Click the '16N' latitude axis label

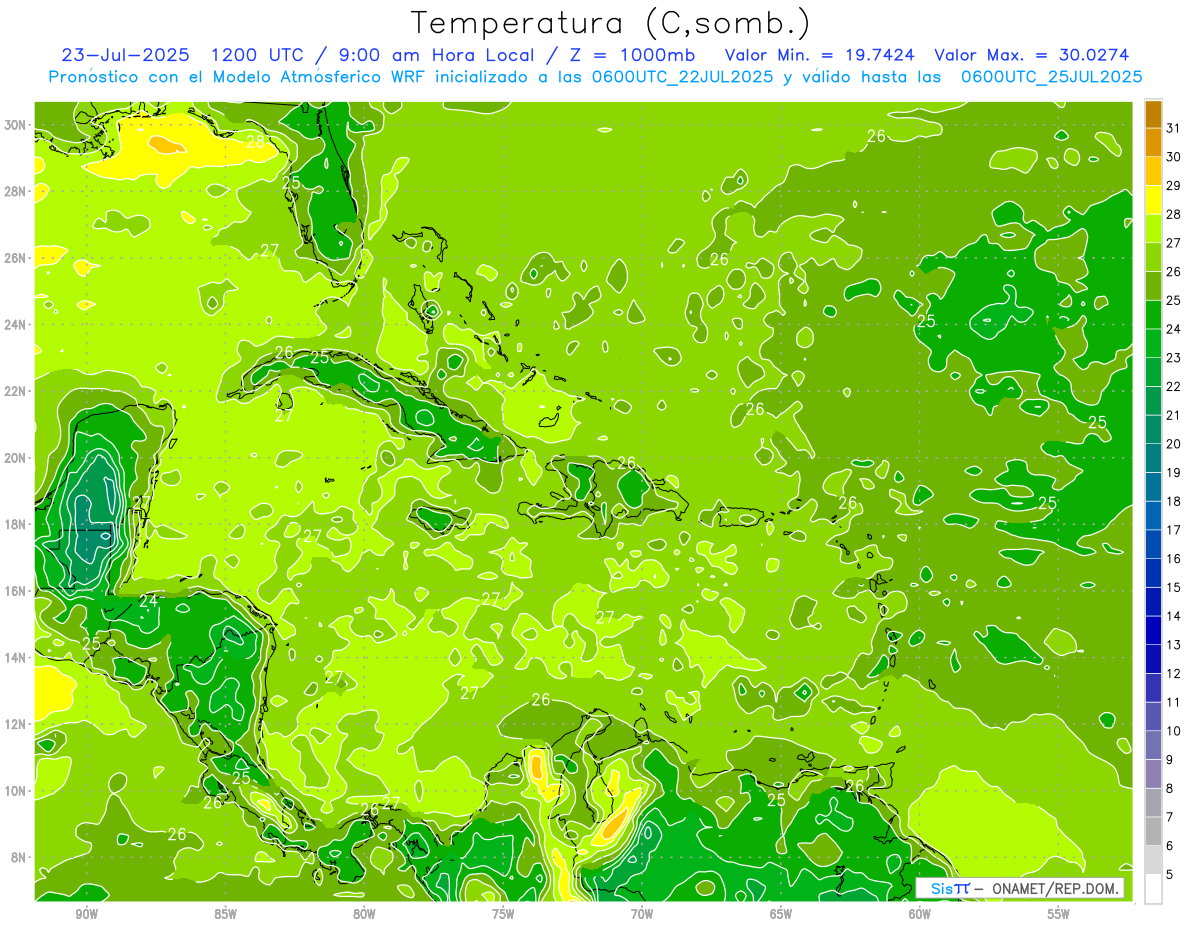coord(17,591)
